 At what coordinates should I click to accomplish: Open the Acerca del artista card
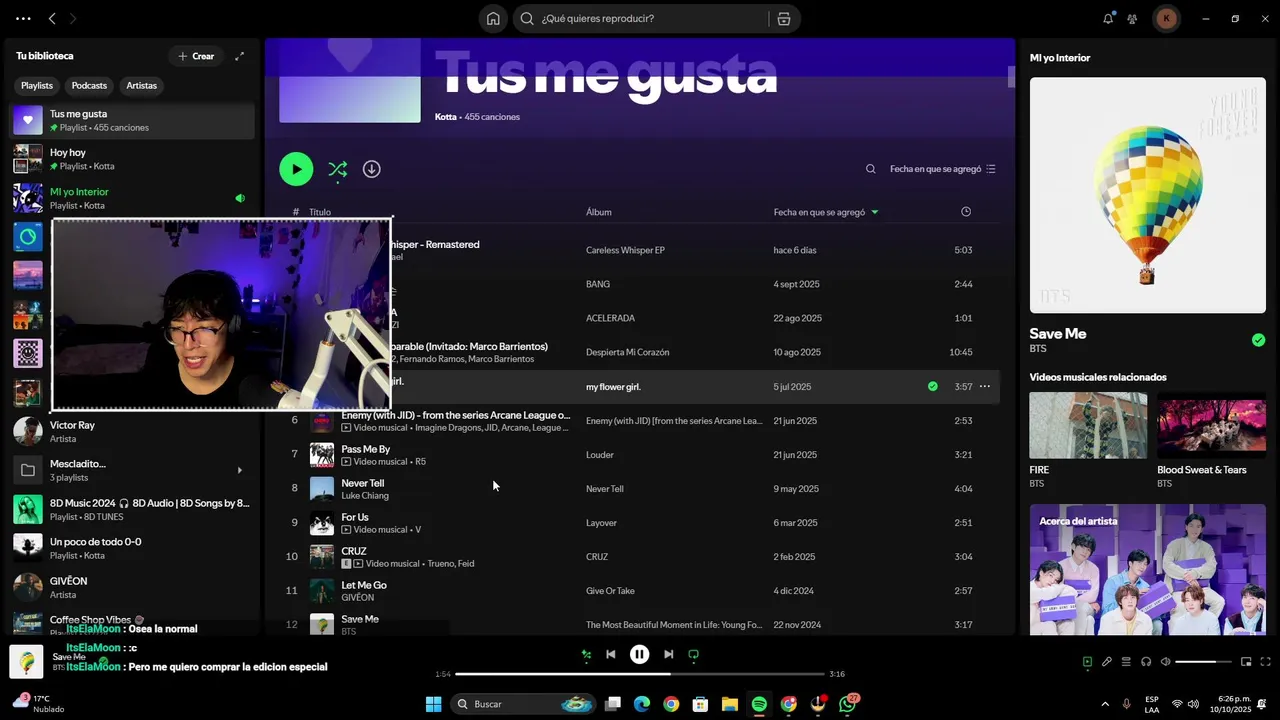pos(1147,569)
